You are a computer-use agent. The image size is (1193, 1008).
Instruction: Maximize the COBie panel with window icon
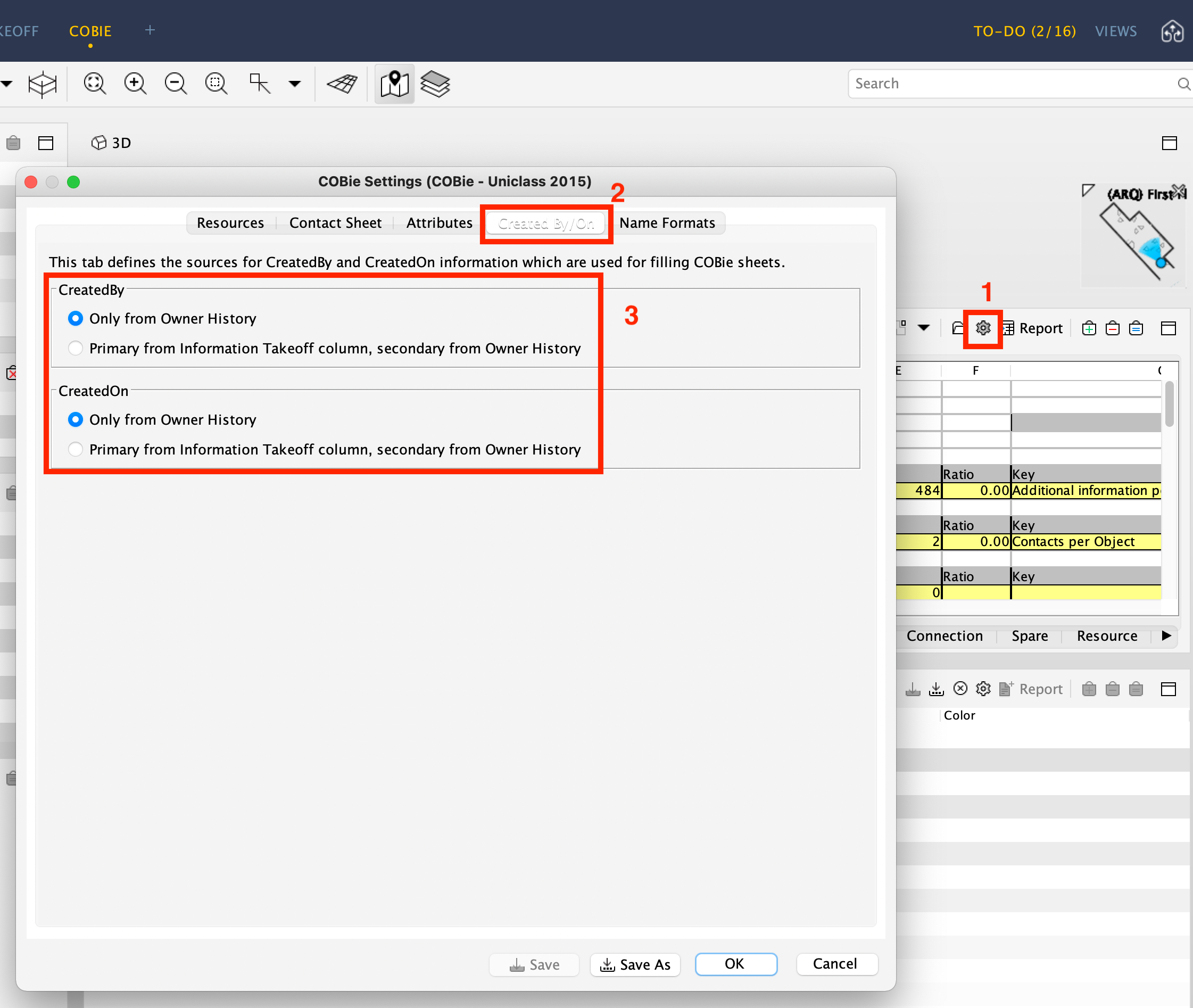(1169, 328)
